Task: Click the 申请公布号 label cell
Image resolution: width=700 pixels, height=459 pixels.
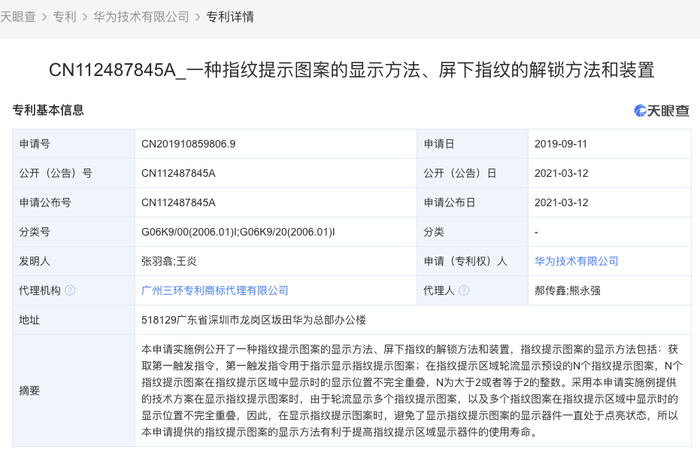Action: 74,203
